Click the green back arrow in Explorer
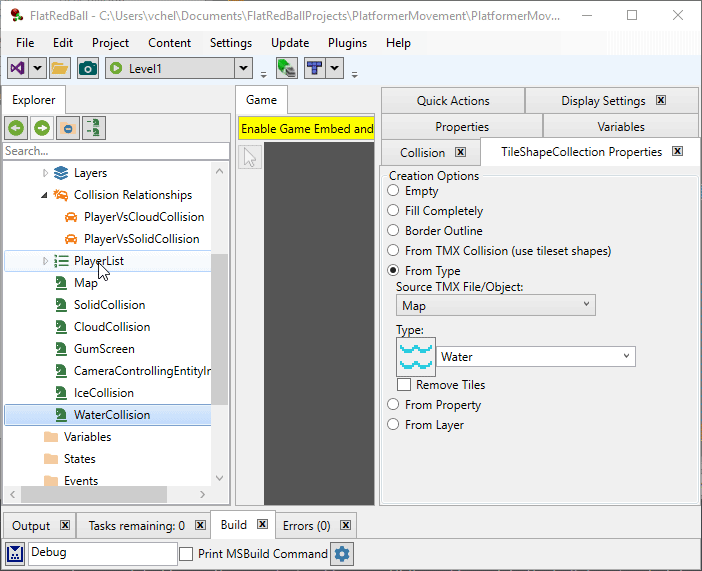This screenshot has width=702, height=571. [16, 128]
